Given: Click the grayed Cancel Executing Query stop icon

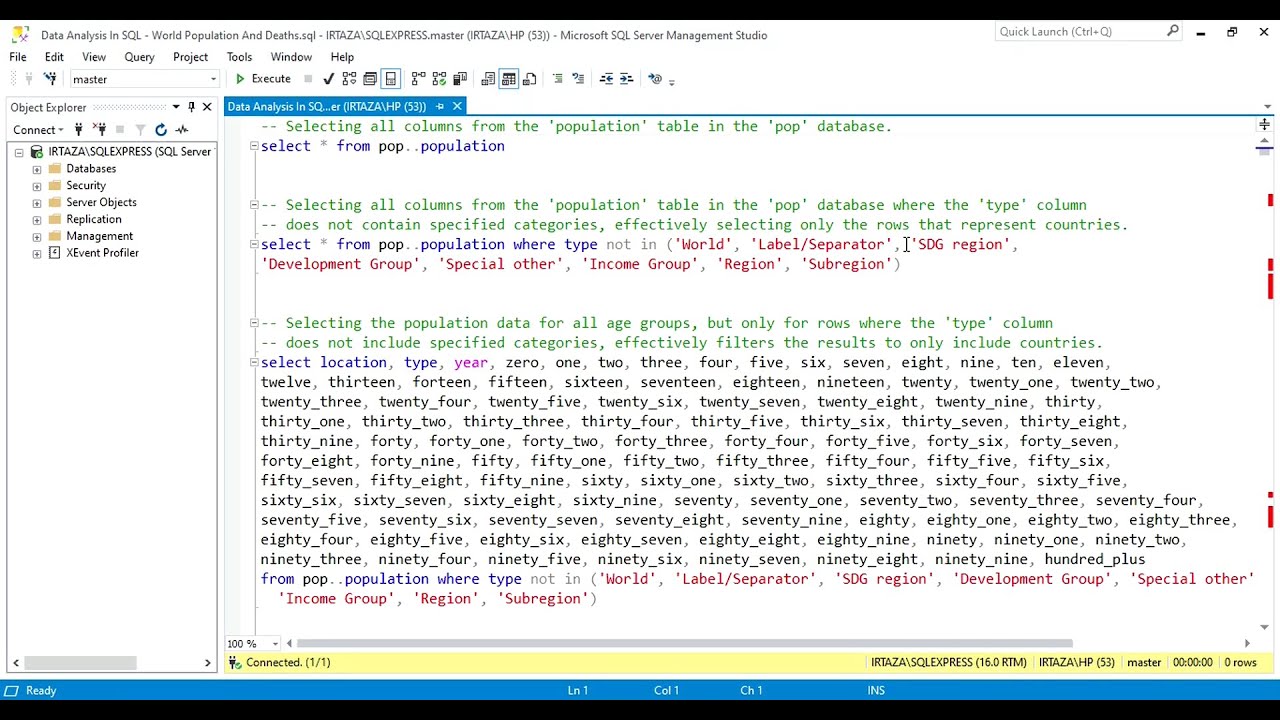Looking at the screenshot, I should (308, 78).
